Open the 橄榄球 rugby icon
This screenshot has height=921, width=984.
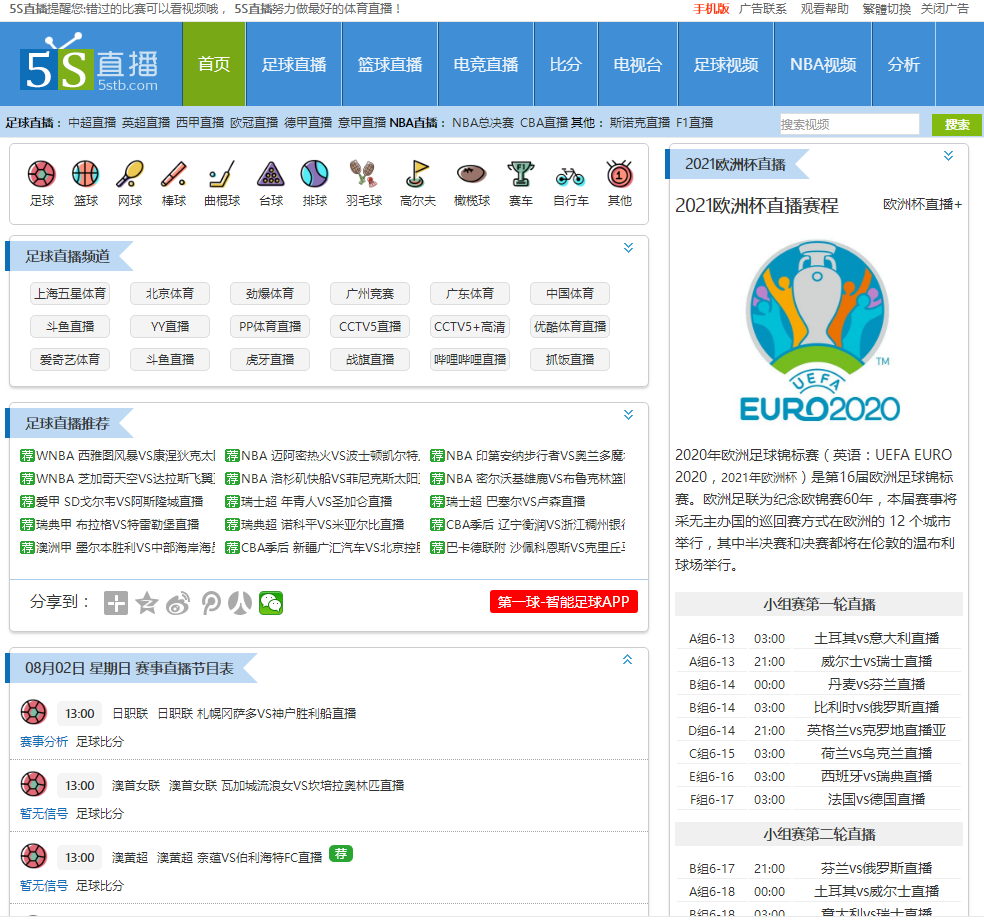(471, 174)
